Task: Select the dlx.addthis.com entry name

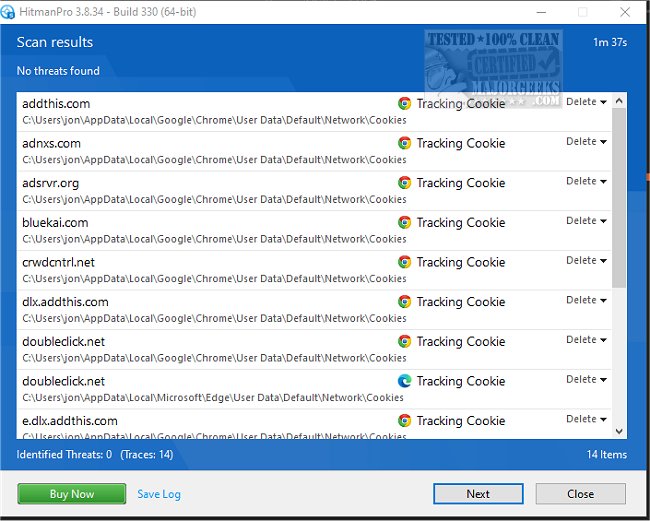Action: tap(65, 302)
